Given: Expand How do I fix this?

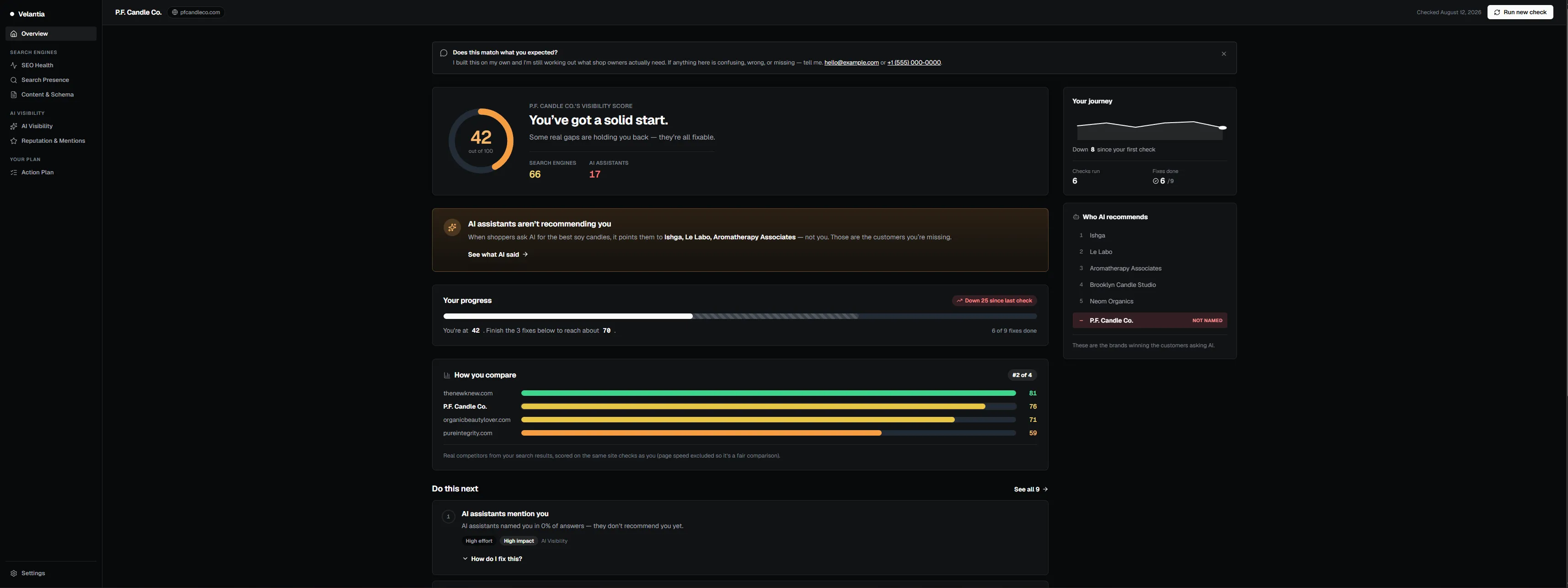Looking at the screenshot, I should click(x=492, y=559).
